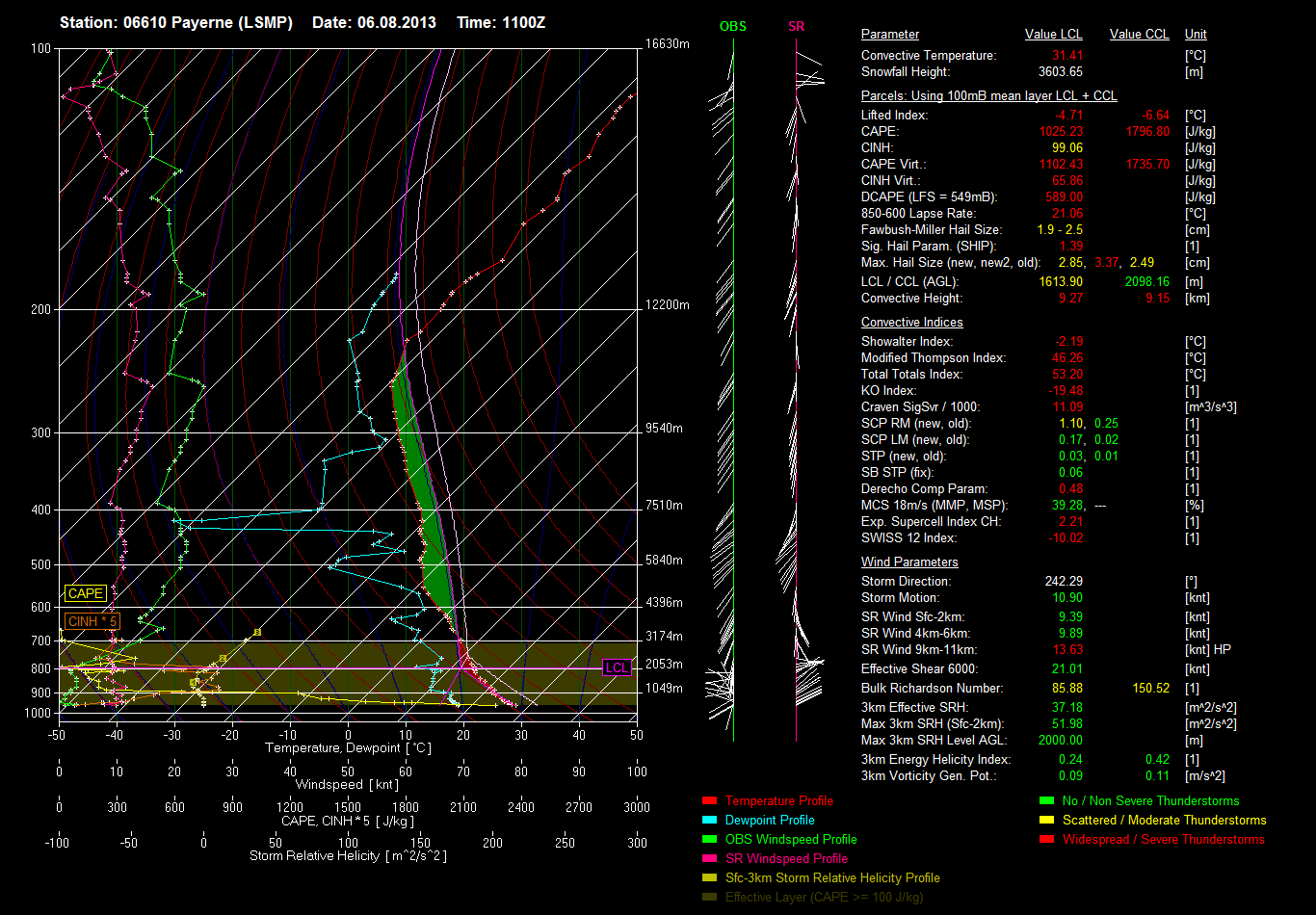The width and height of the screenshot is (1316, 915).
Task: Select the green OBS wind column header
Action: pos(732,26)
